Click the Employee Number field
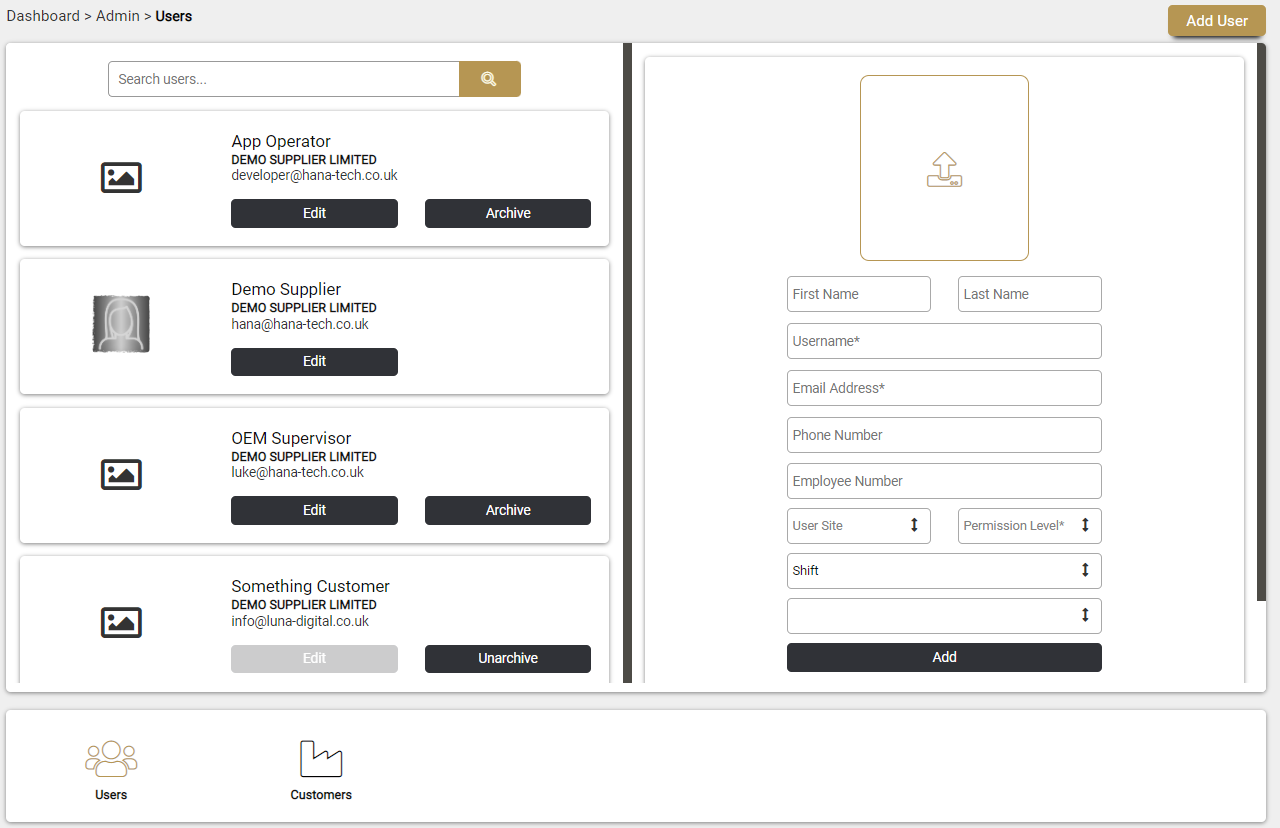The image size is (1280, 828). (944, 481)
